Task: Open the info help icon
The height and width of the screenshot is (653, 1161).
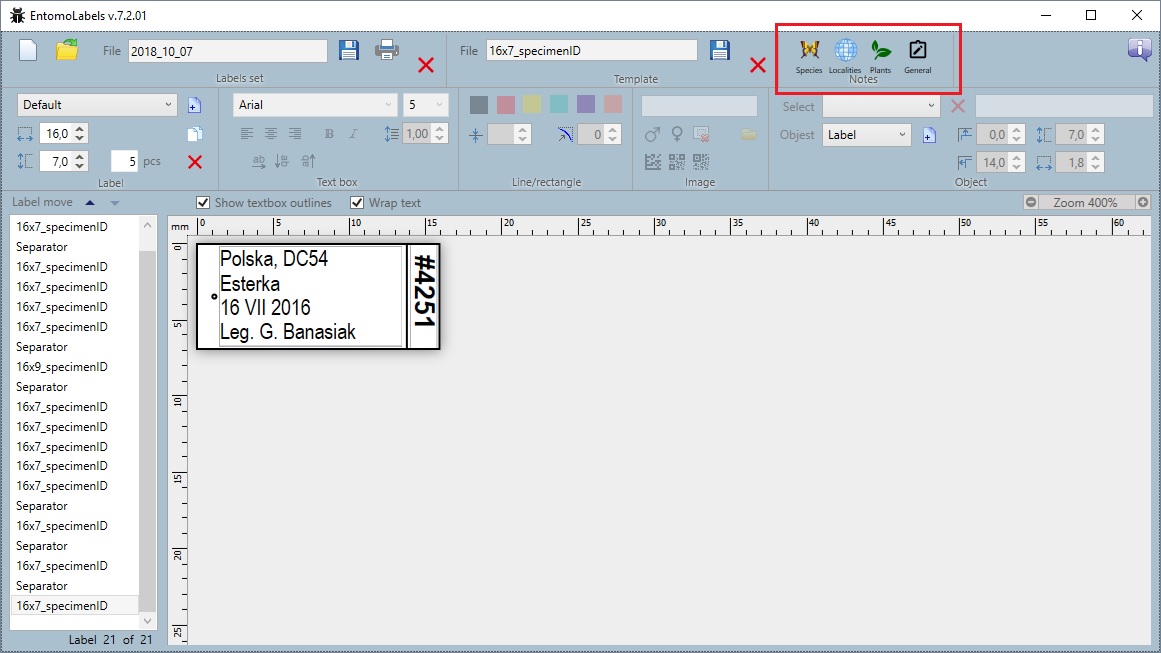Action: [x=1139, y=49]
